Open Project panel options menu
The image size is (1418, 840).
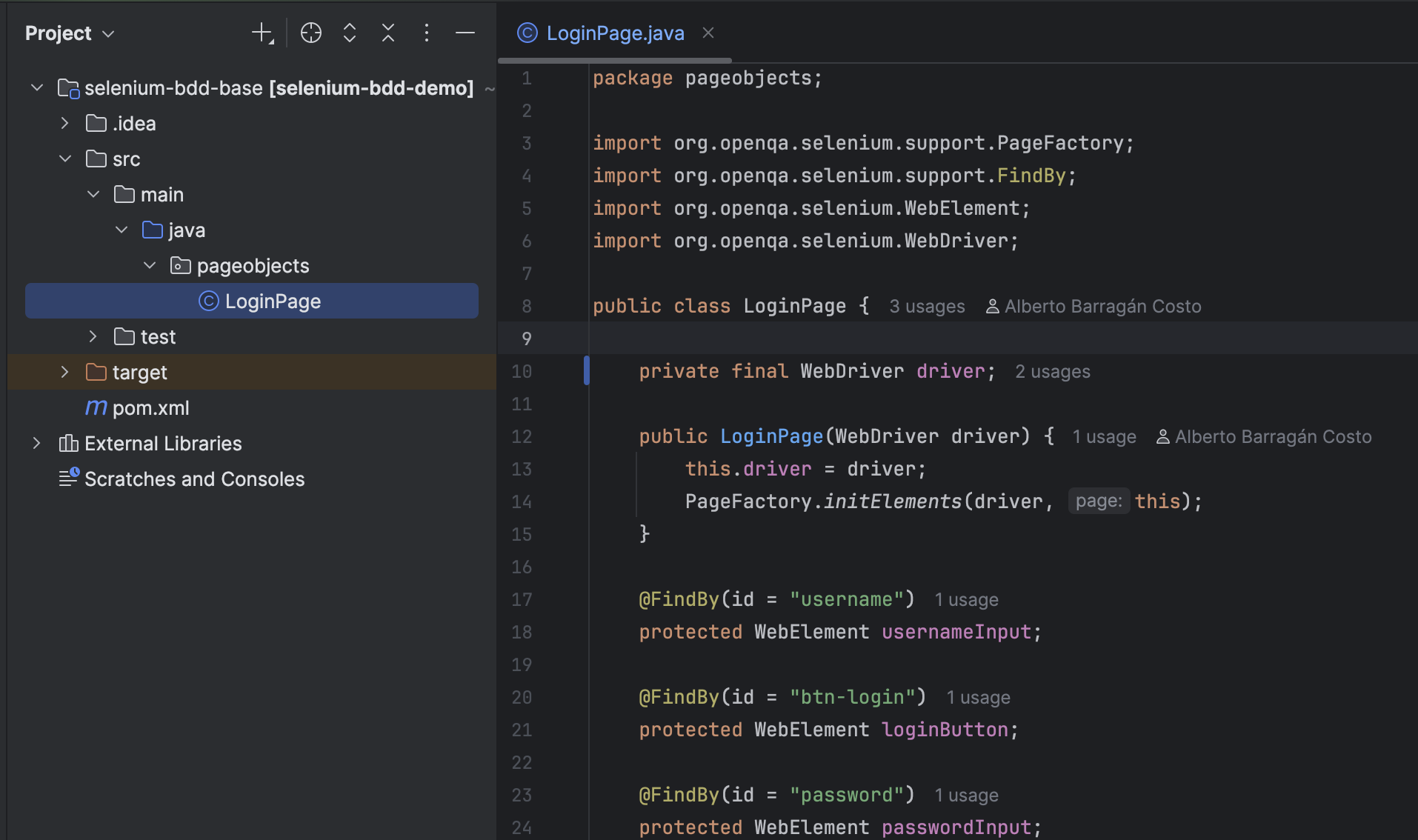[426, 33]
